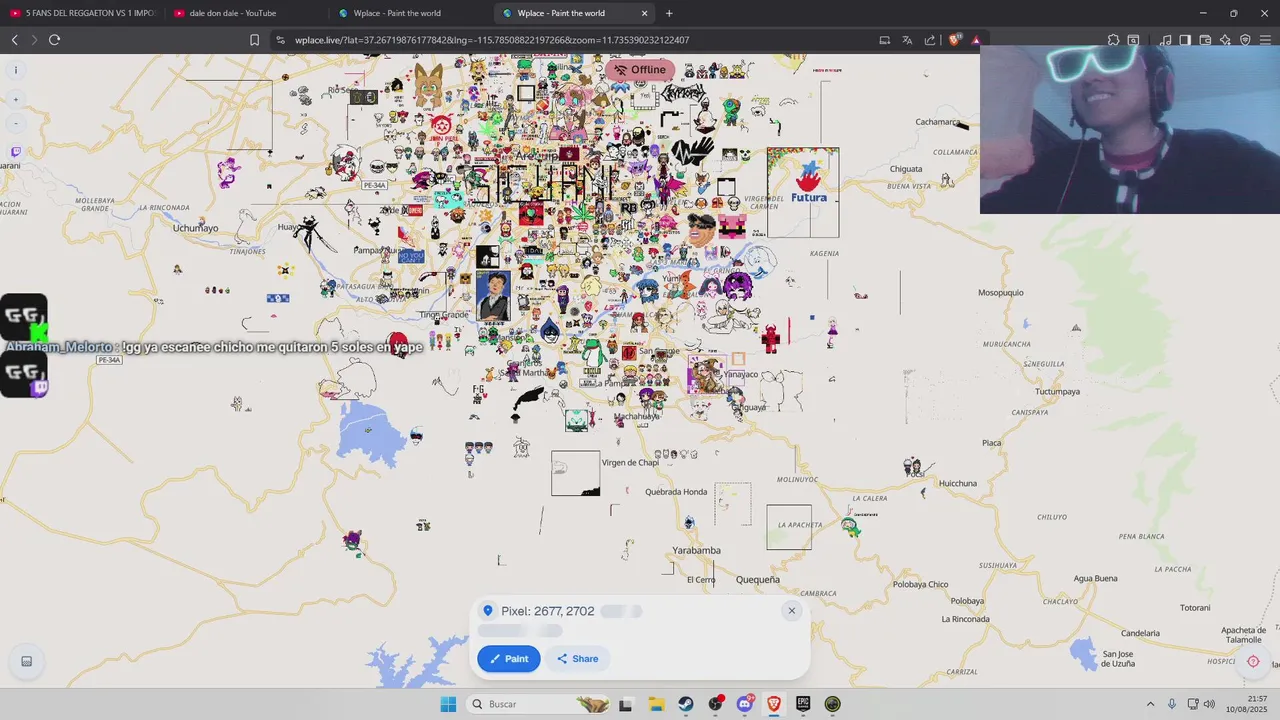Click the taskbar Buscar search box
This screenshot has width=1280, height=720.
coord(540,704)
